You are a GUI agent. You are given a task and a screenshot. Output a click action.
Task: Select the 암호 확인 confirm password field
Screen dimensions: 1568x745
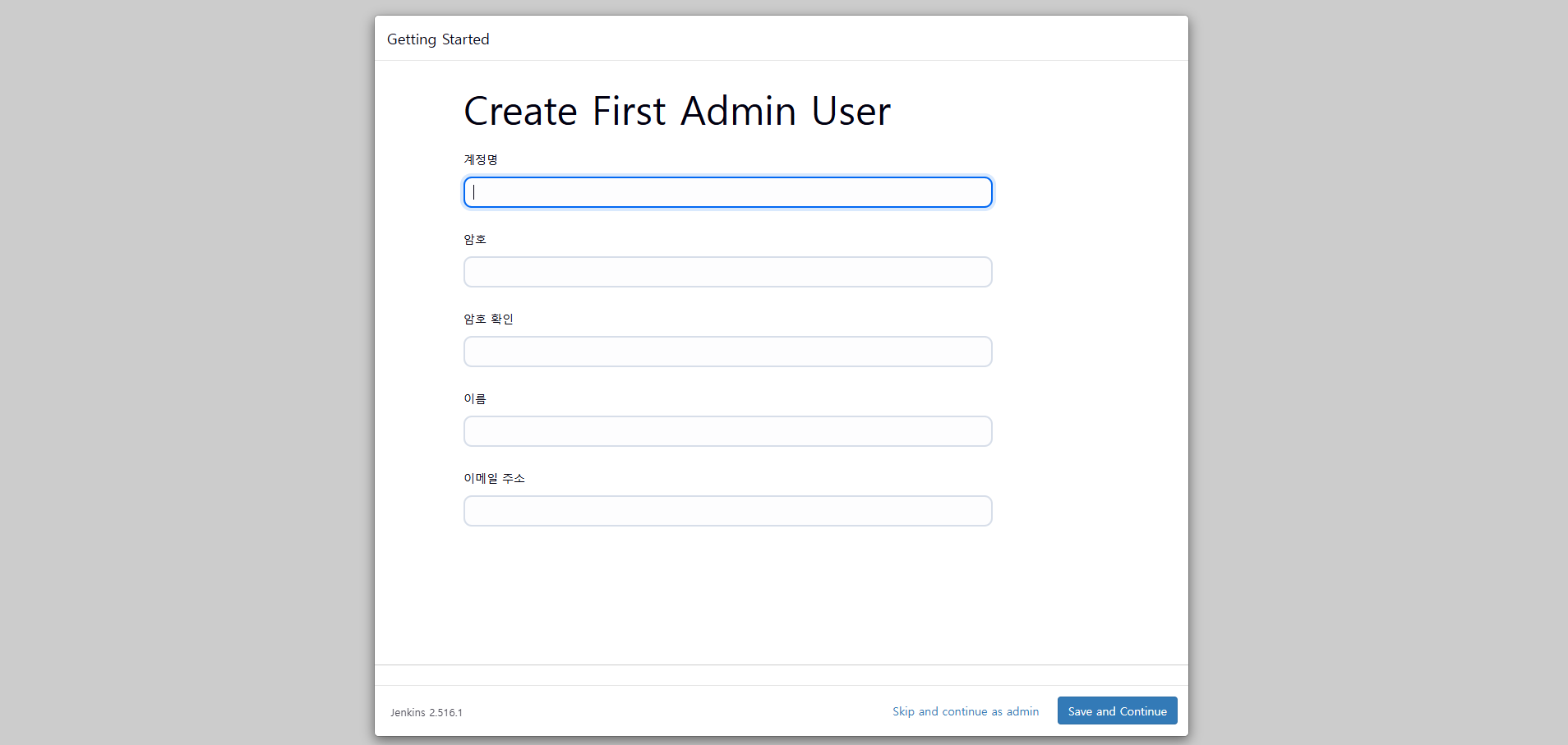727,352
